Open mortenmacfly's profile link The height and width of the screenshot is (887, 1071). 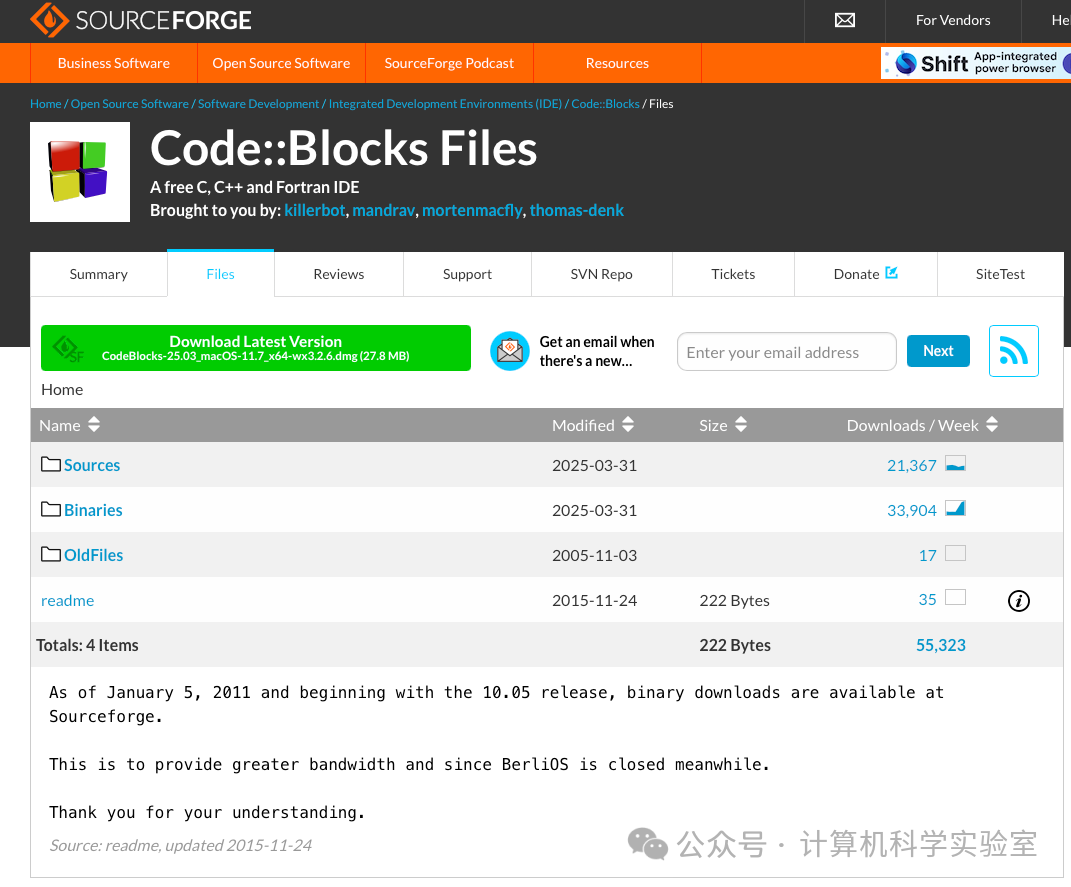click(472, 210)
